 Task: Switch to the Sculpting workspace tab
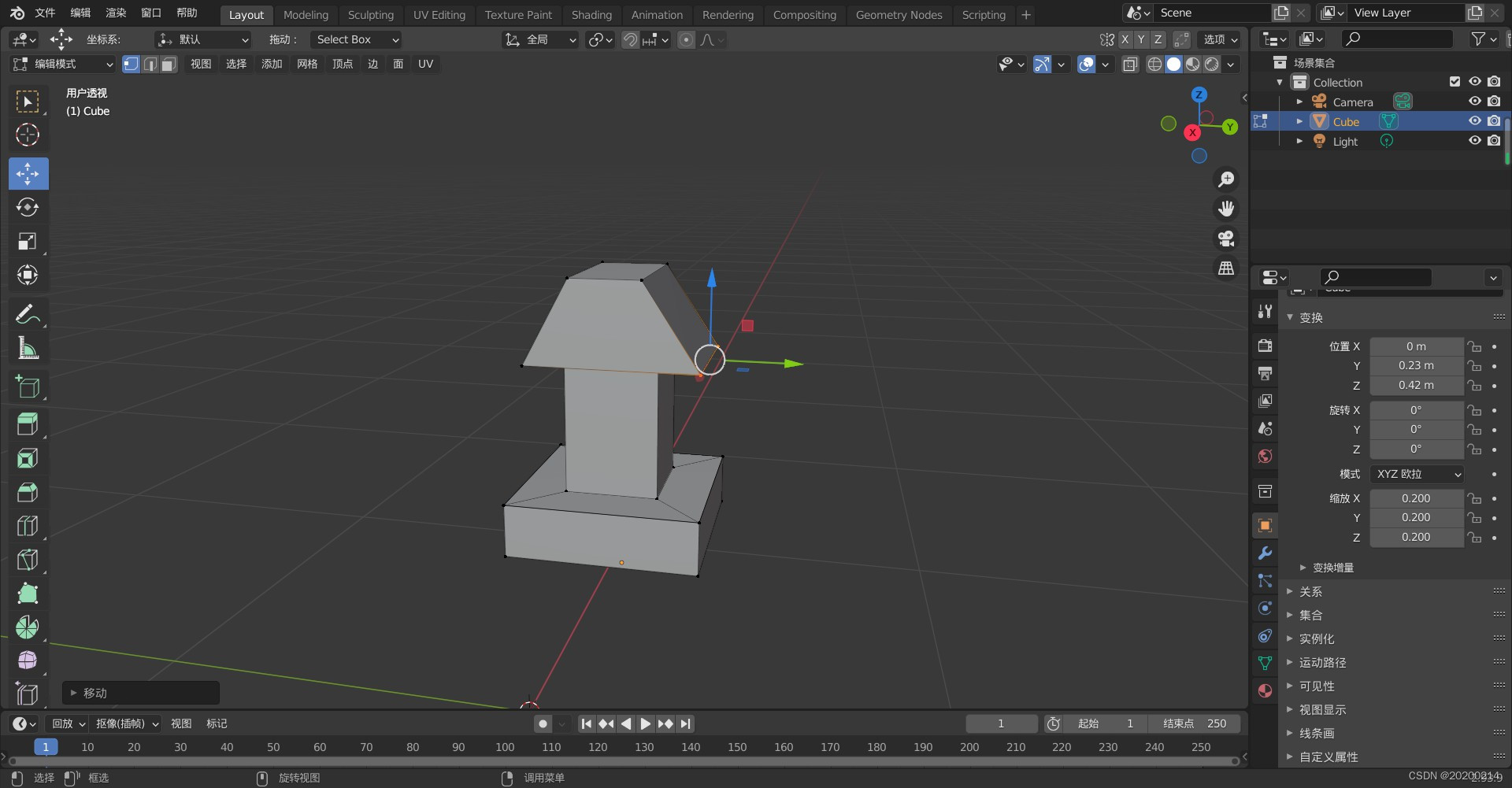pos(370,14)
